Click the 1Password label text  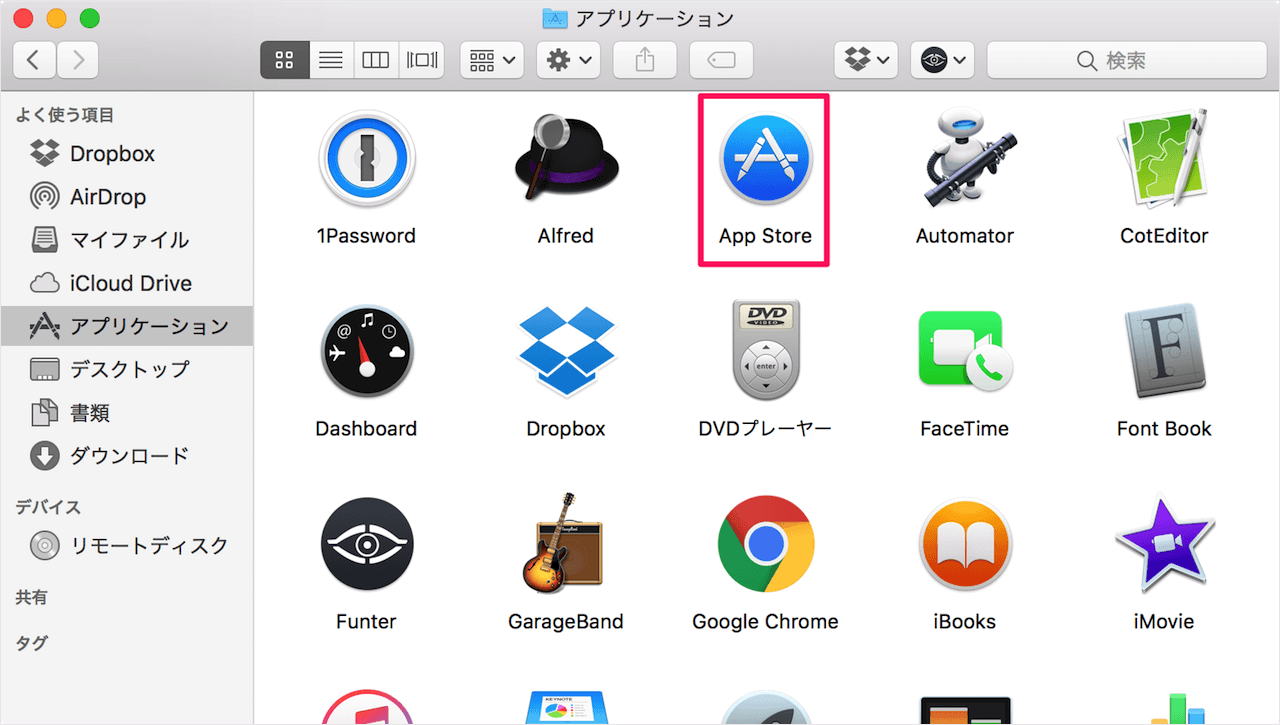pos(366,236)
